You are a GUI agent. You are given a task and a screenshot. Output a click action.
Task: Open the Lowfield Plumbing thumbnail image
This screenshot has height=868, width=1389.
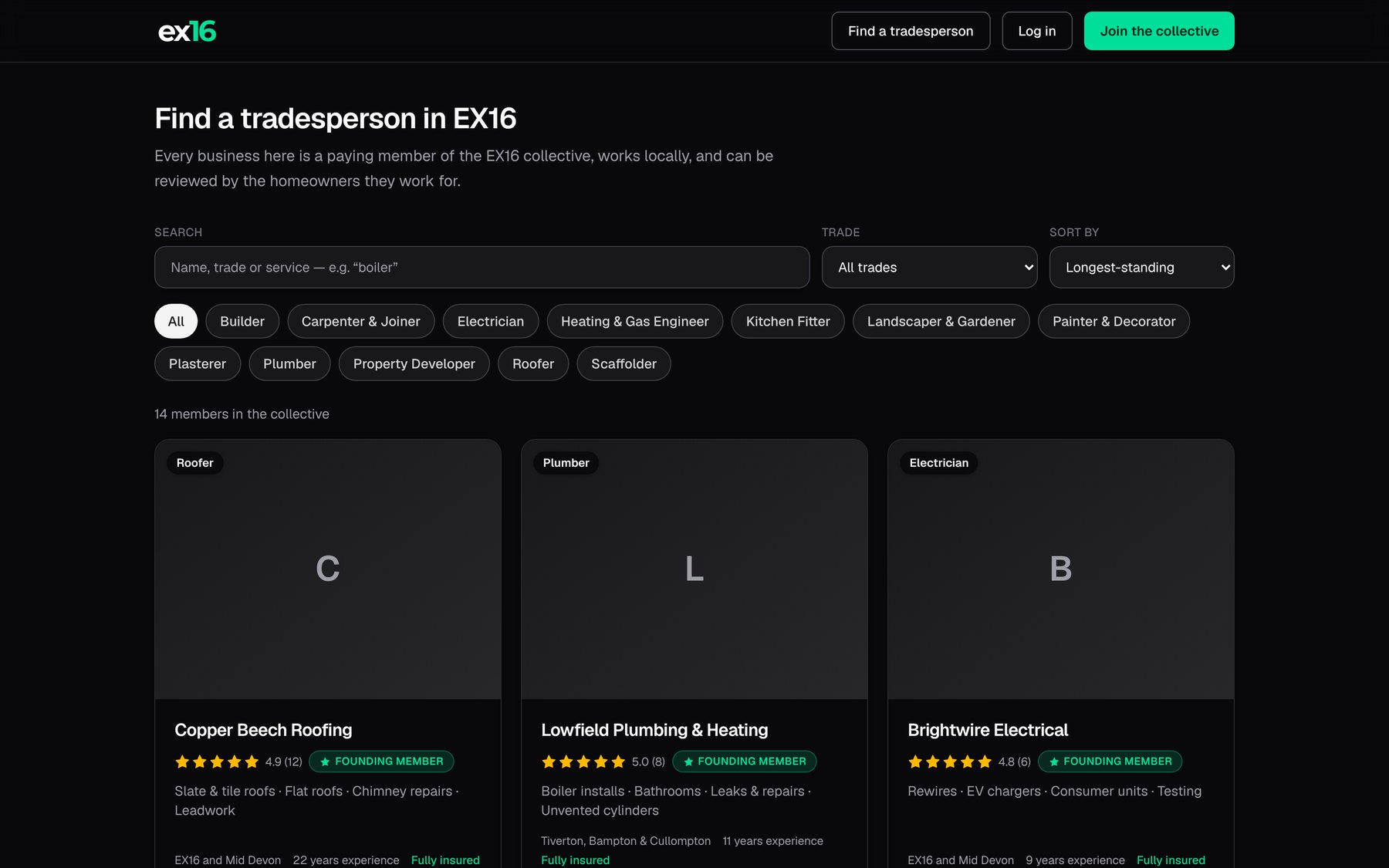[694, 569]
